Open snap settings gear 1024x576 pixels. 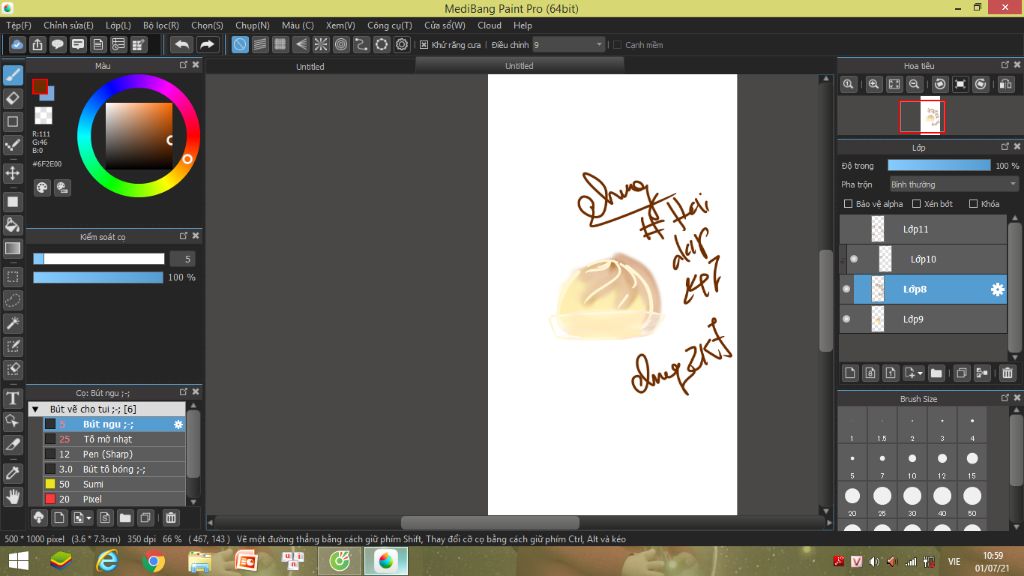pyautogui.click(x=402, y=44)
